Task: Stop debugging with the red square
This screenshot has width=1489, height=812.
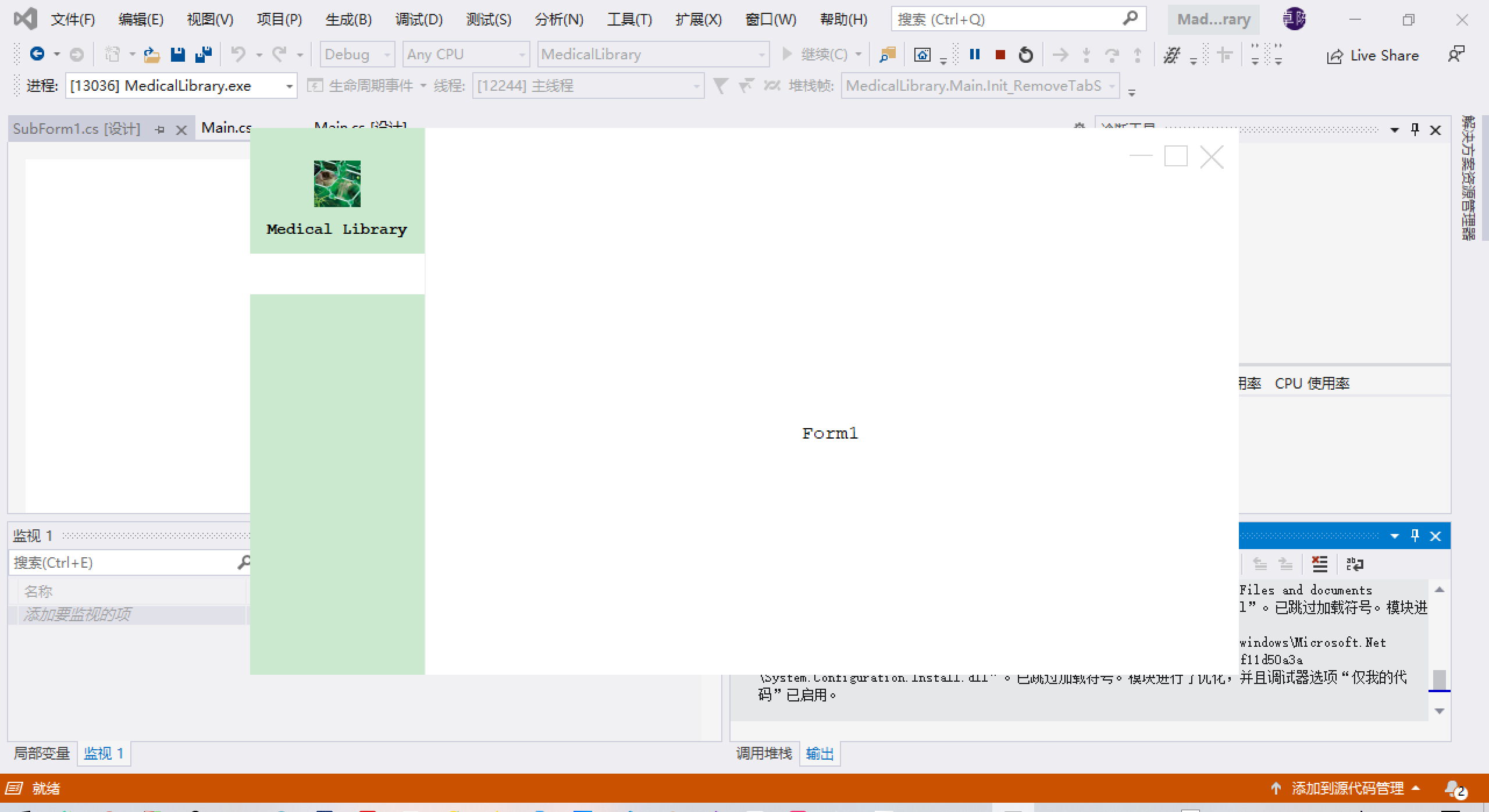Action: point(1000,55)
